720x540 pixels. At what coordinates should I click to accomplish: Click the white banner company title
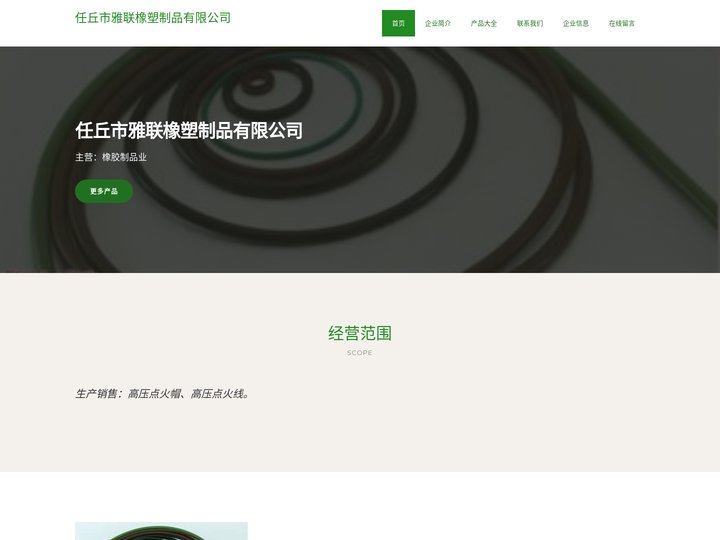click(x=189, y=130)
